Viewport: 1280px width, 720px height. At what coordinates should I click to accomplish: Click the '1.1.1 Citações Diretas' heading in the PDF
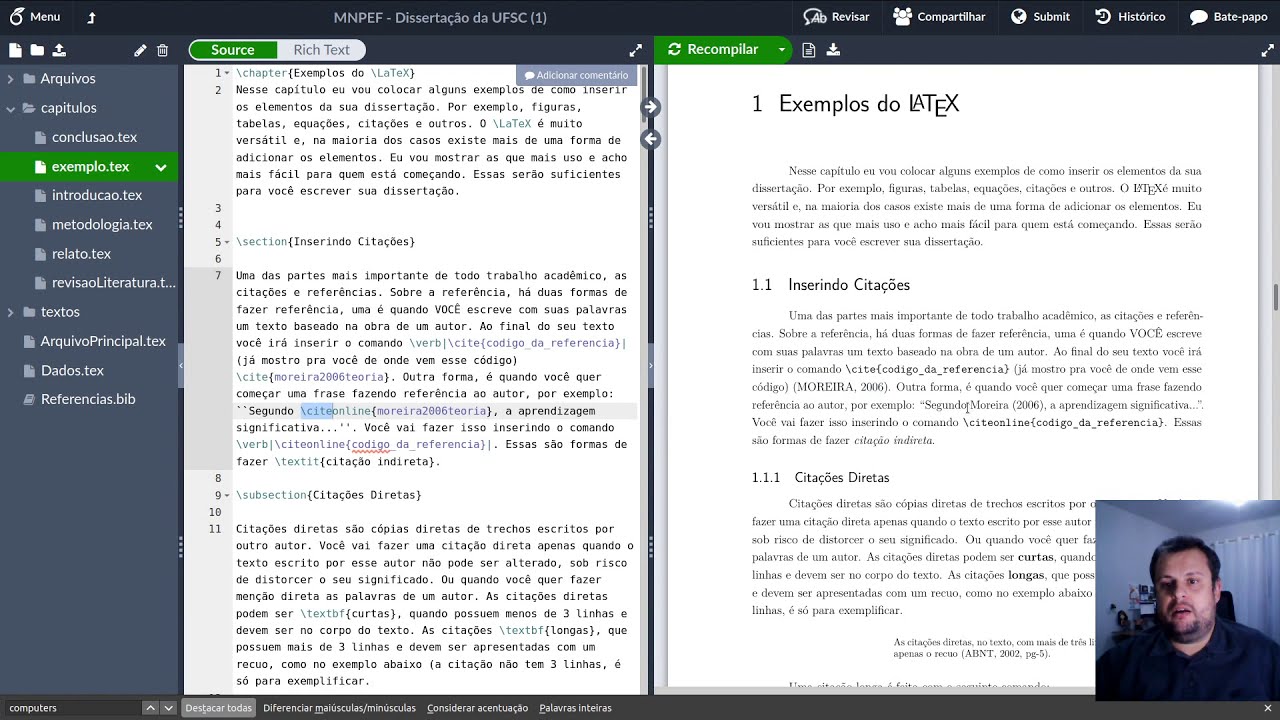pos(820,478)
